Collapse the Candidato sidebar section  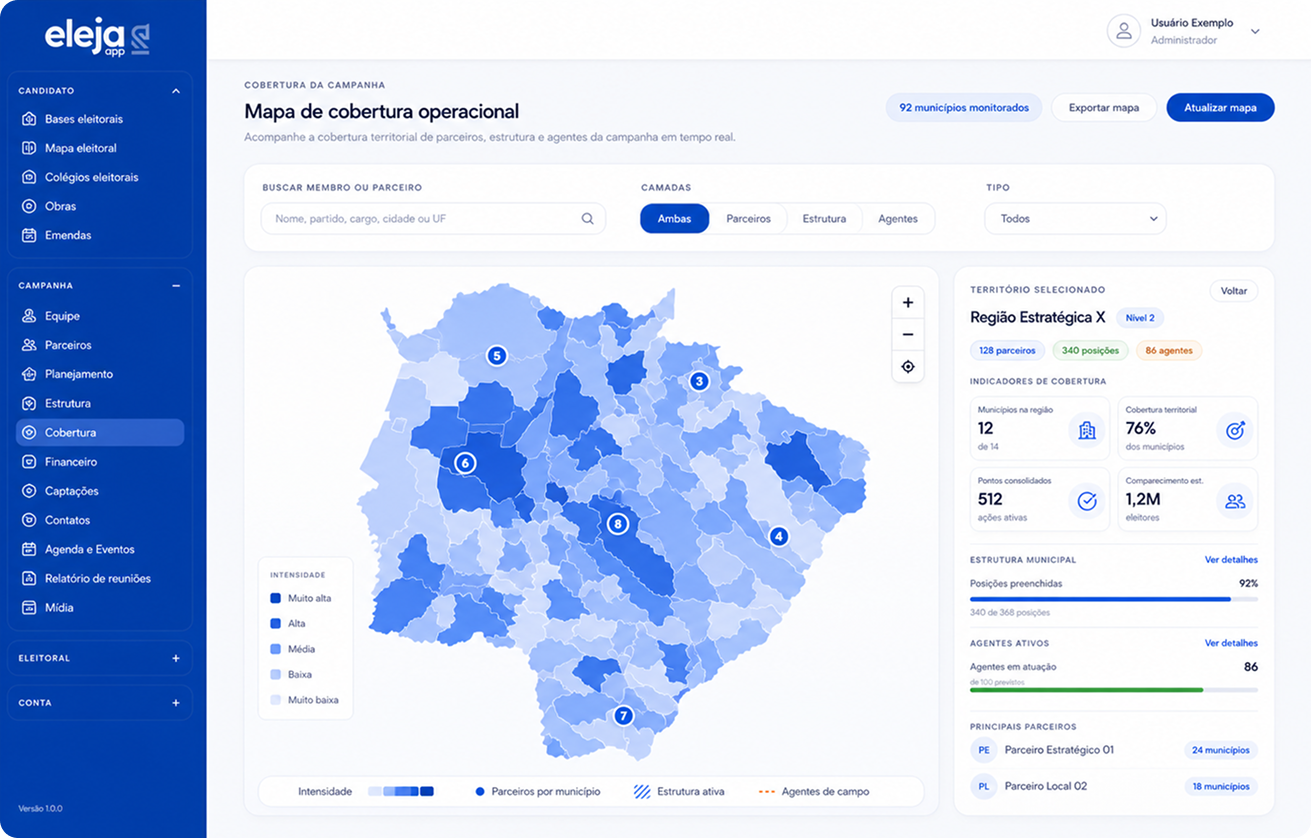176,91
